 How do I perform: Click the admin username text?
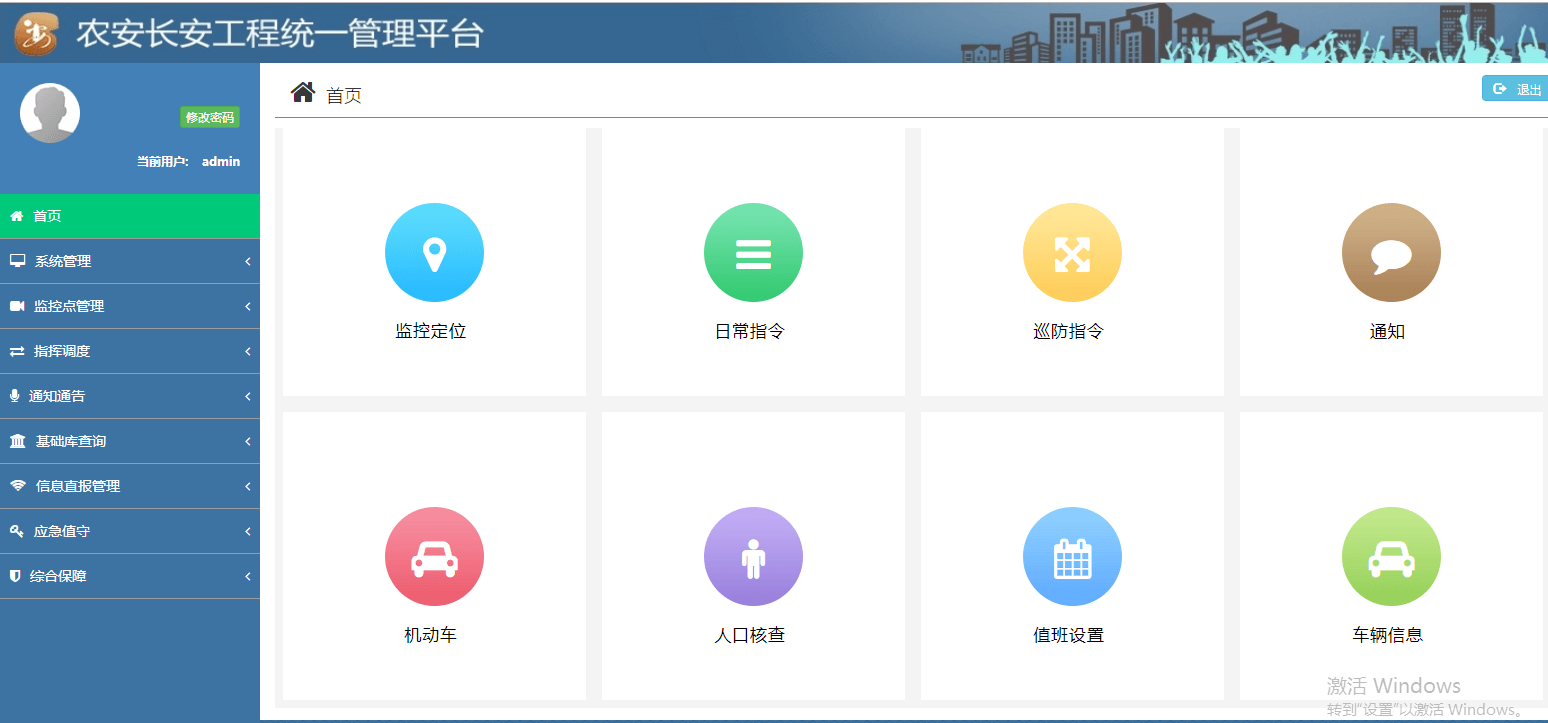point(221,161)
